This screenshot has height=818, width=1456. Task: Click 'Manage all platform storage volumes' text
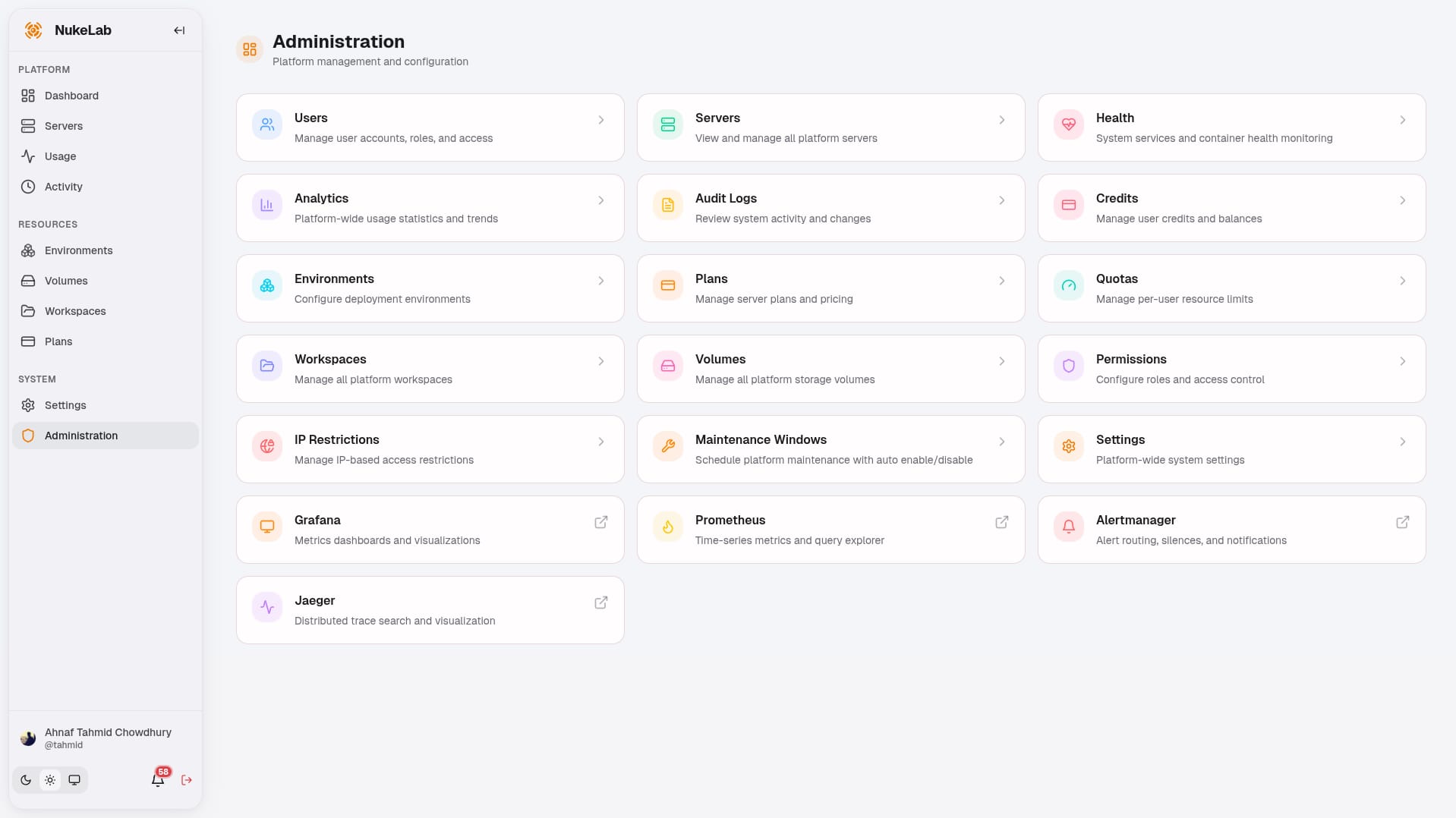click(785, 379)
